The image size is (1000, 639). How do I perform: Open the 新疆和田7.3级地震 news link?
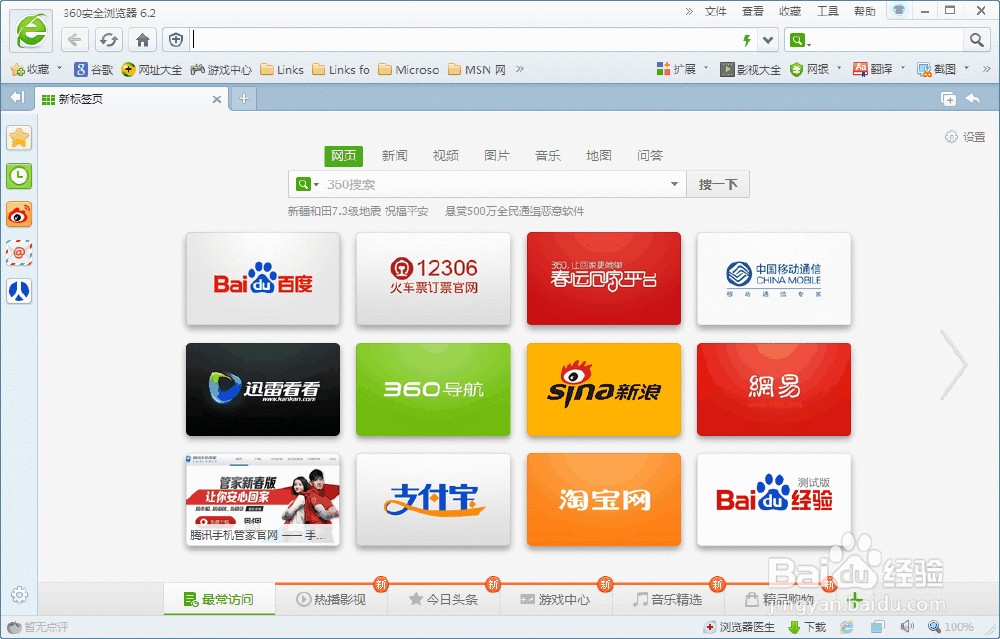point(358,211)
